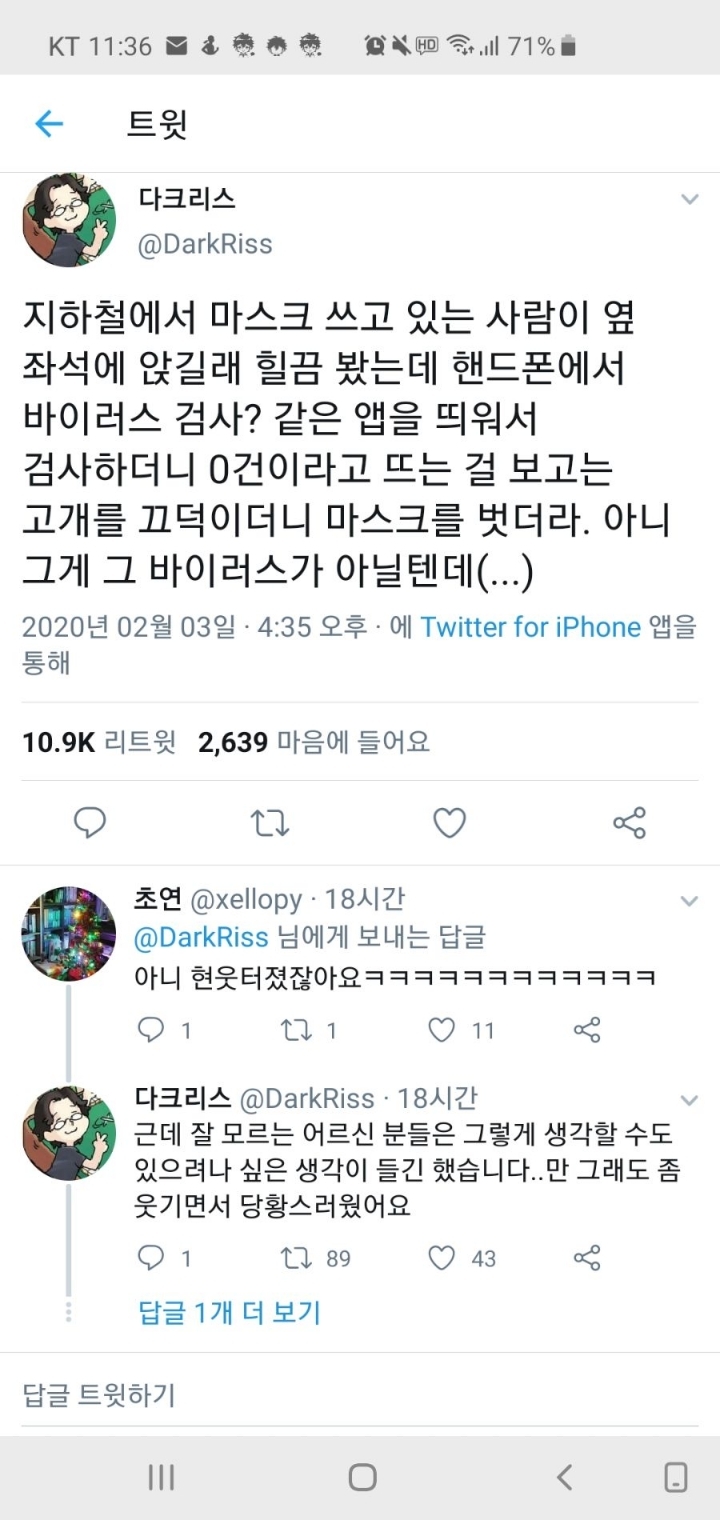The image size is (720, 1520).
Task: Open the options chevron on the main tweet
Action: [x=691, y=199]
